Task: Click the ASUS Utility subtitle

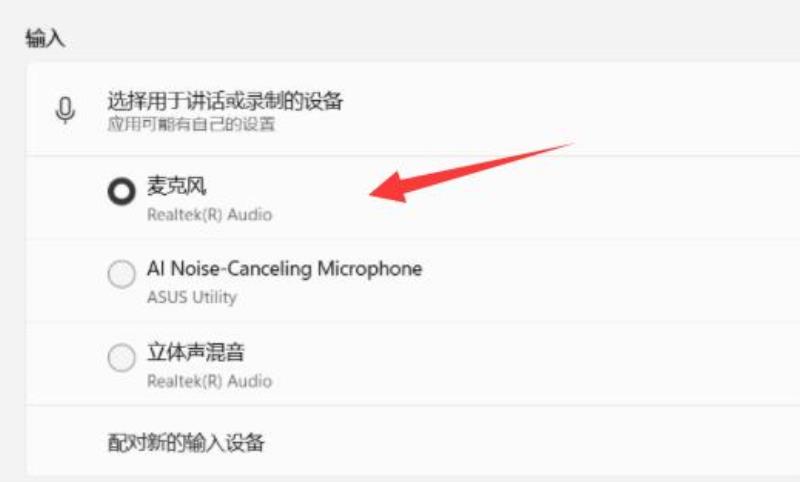Action: click(192, 297)
